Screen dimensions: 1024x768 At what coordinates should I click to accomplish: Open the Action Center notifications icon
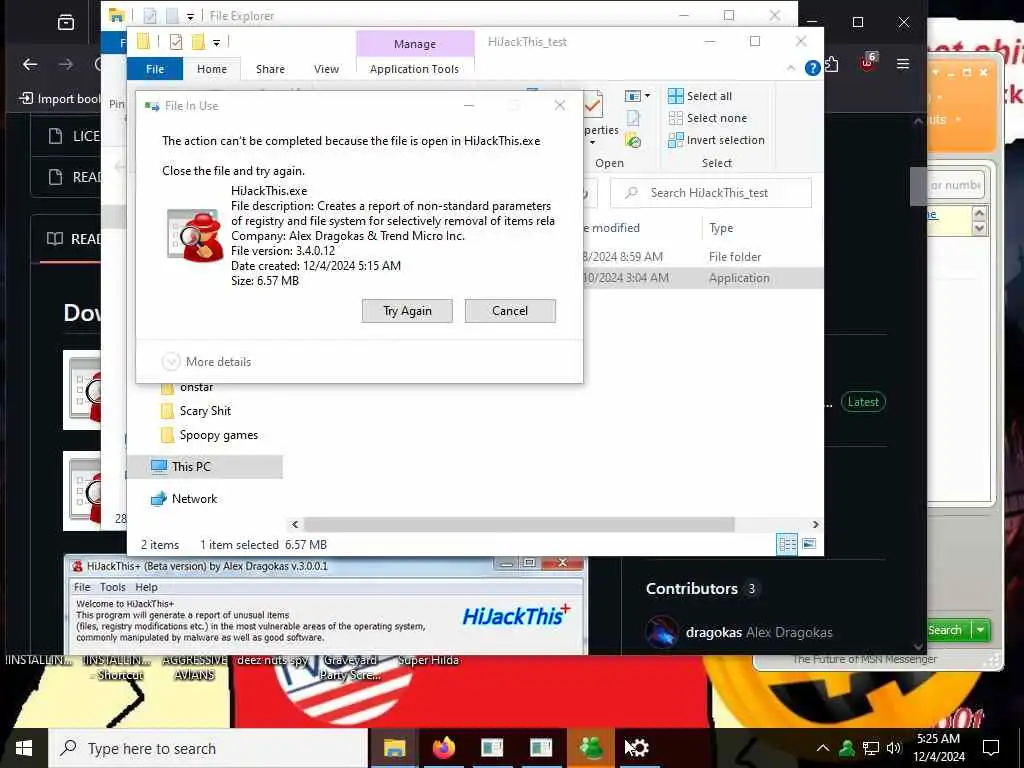point(991,748)
